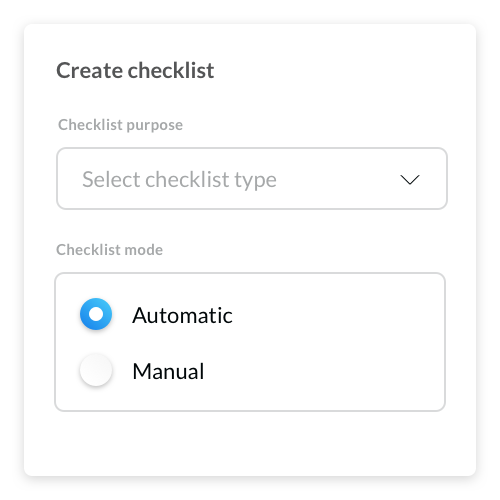Expand checklist purpose combo box via down arrow
The height and width of the screenshot is (500, 500).
click(x=410, y=180)
